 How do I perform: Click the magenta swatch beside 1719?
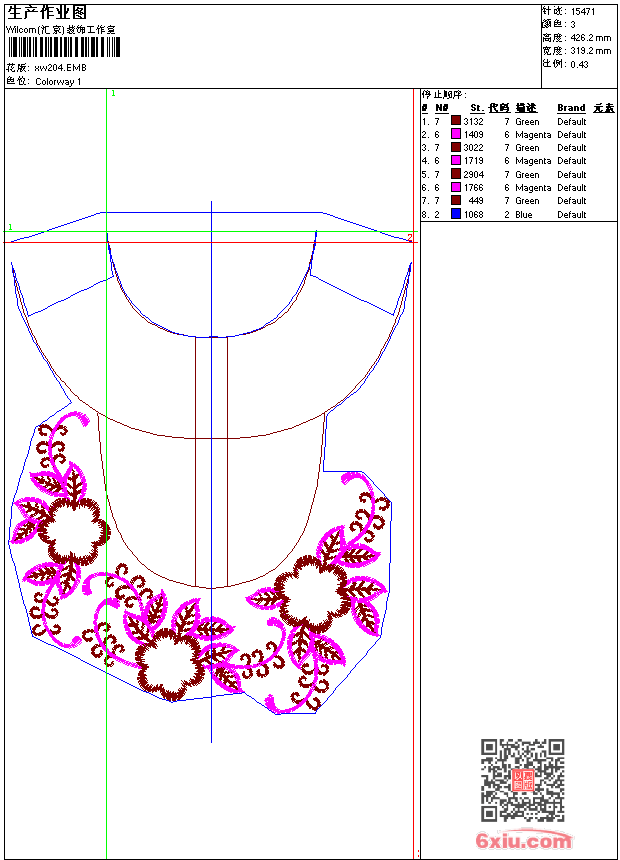pos(456,160)
